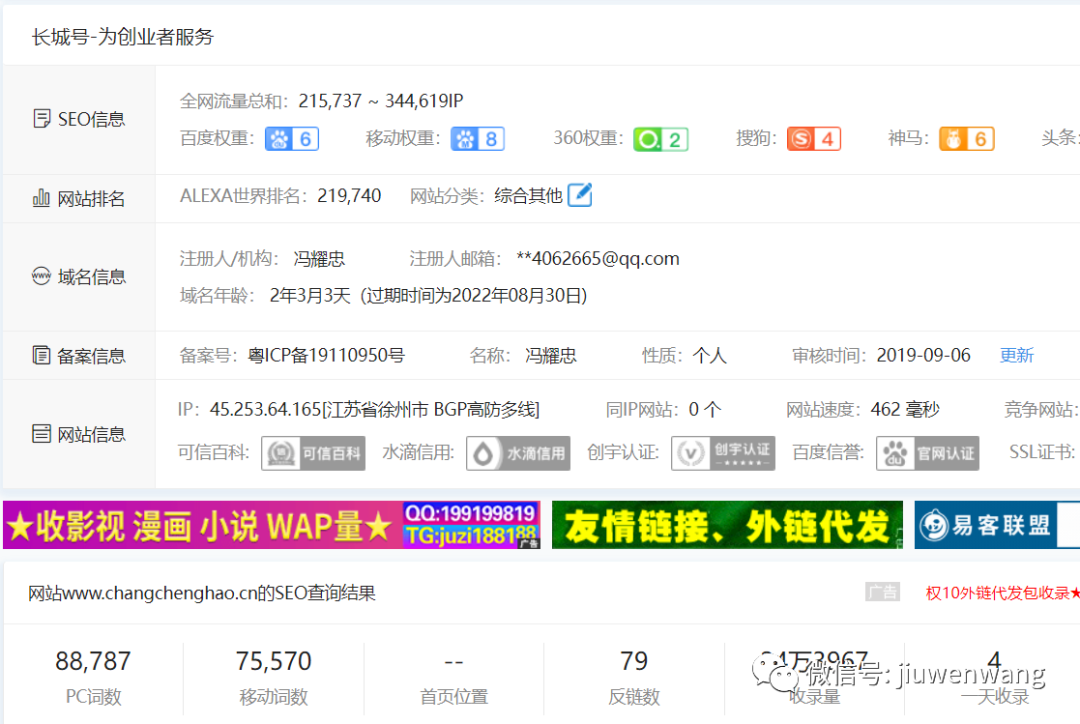Click the mobile weight badge showing 8

(x=477, y=139)
